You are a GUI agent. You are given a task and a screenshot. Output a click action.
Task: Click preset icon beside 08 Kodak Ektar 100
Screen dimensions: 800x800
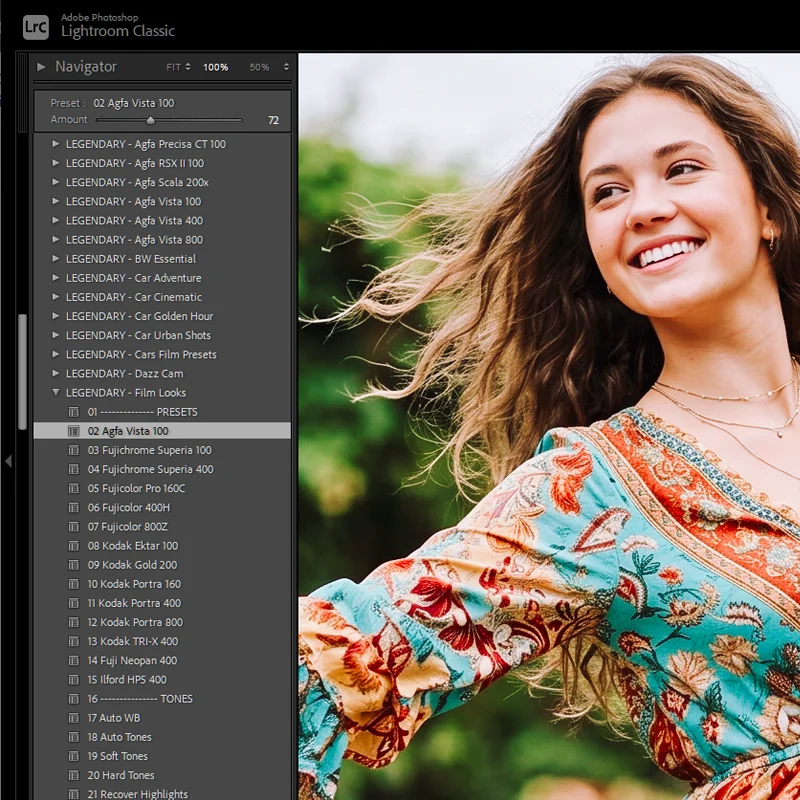click(74, 546)
